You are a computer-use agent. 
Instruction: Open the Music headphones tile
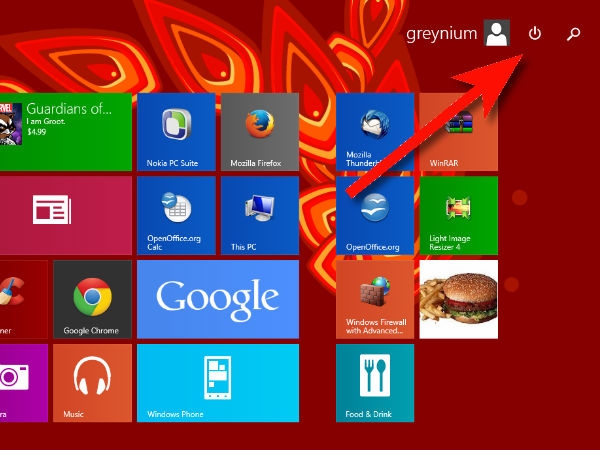92,383
